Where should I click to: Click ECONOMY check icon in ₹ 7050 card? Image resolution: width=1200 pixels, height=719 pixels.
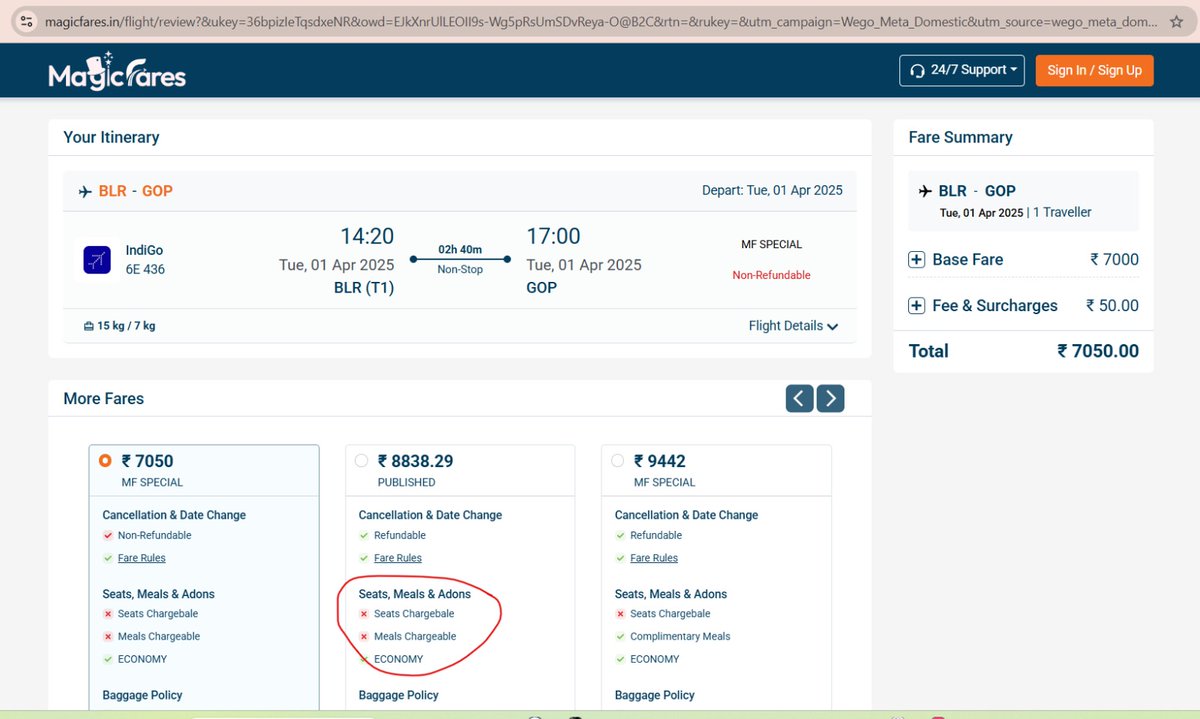(x=108, y=659)
